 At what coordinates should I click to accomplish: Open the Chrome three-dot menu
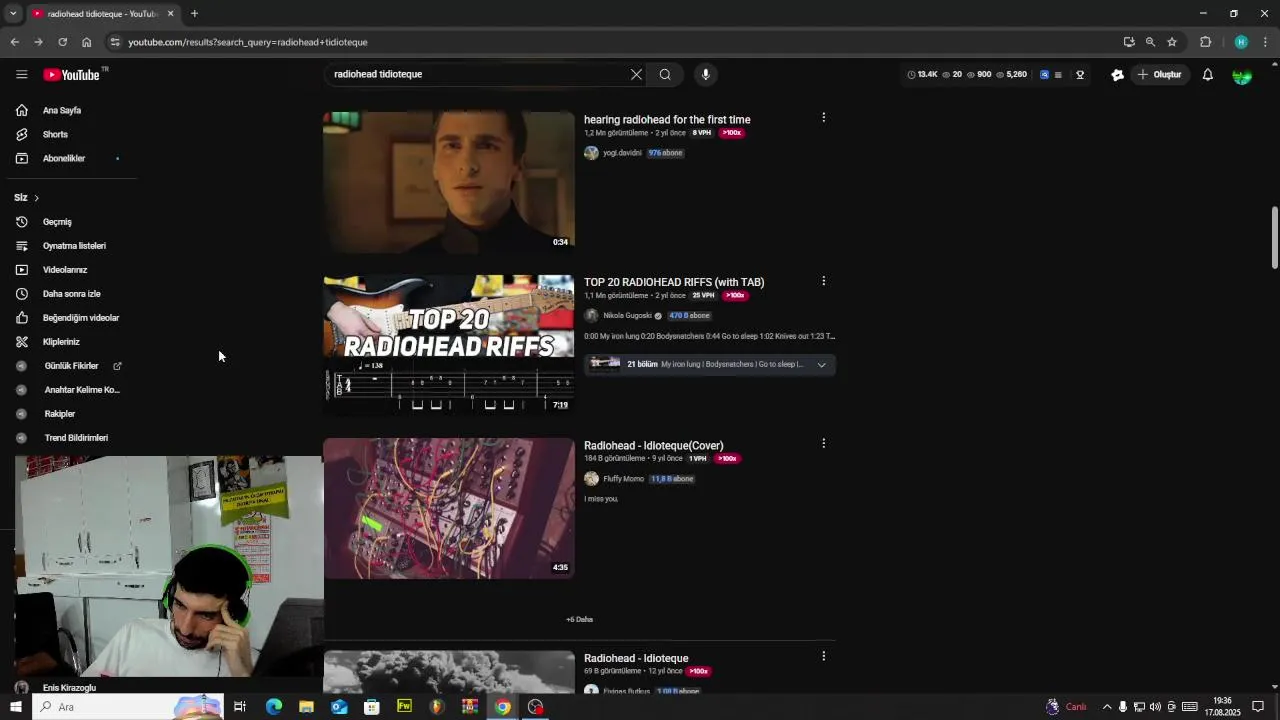point(1266,42)
